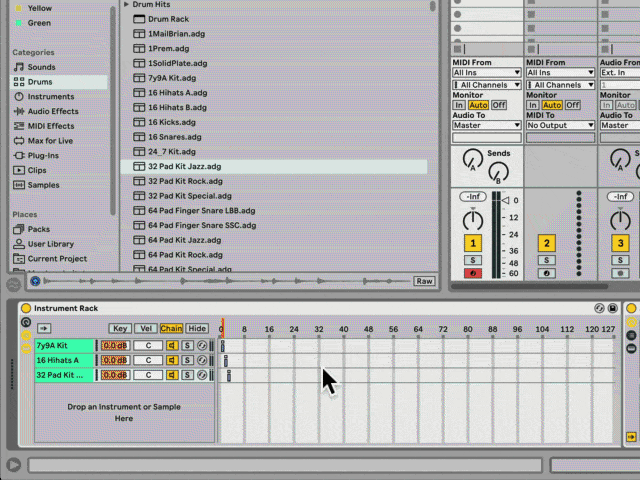Expand the Drum Hits folder

point(127,5)
